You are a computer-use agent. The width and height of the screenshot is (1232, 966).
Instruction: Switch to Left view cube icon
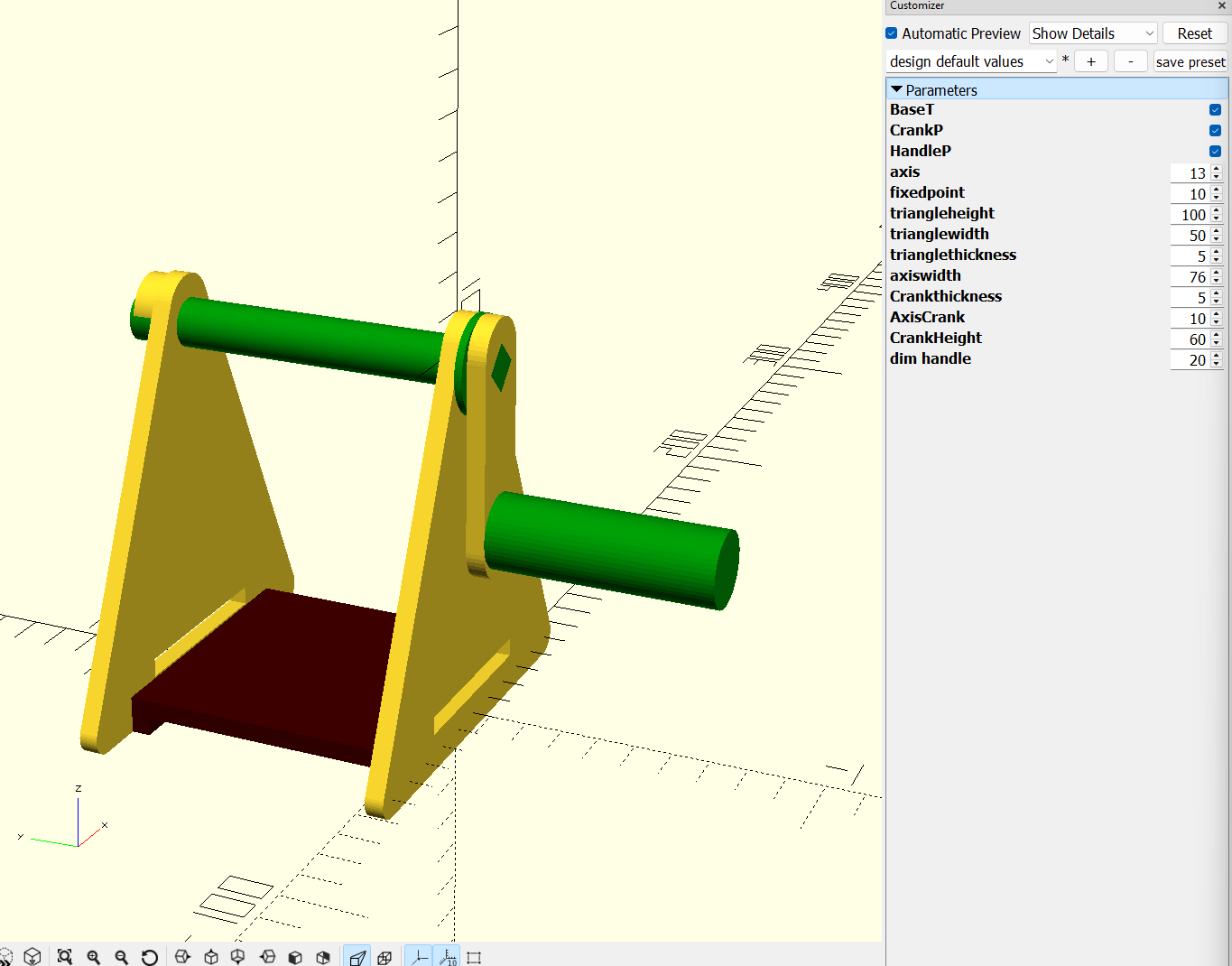coord(267,957)
